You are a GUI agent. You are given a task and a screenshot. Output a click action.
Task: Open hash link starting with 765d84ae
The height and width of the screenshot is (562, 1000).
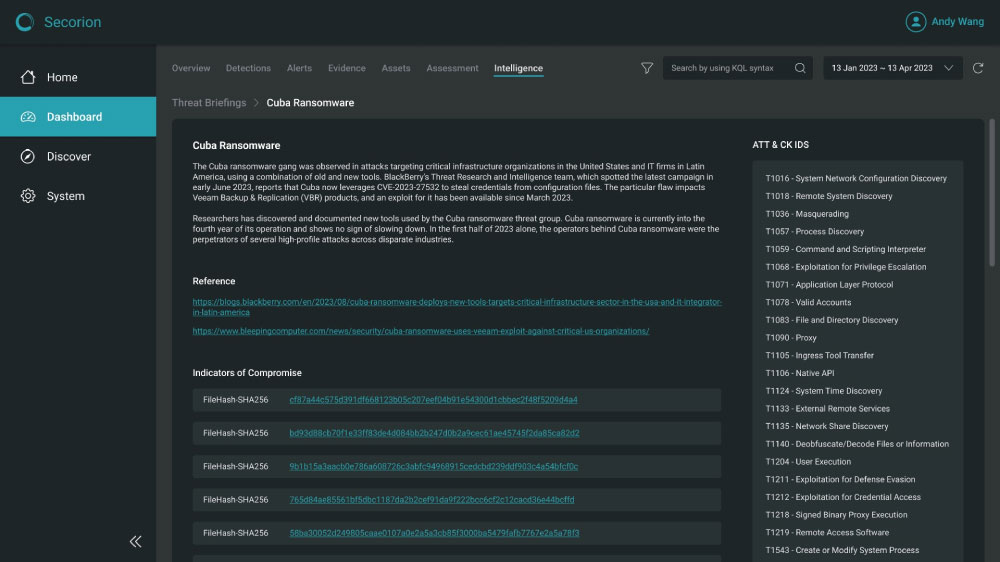pyautogui.click(x=432, y=499)
